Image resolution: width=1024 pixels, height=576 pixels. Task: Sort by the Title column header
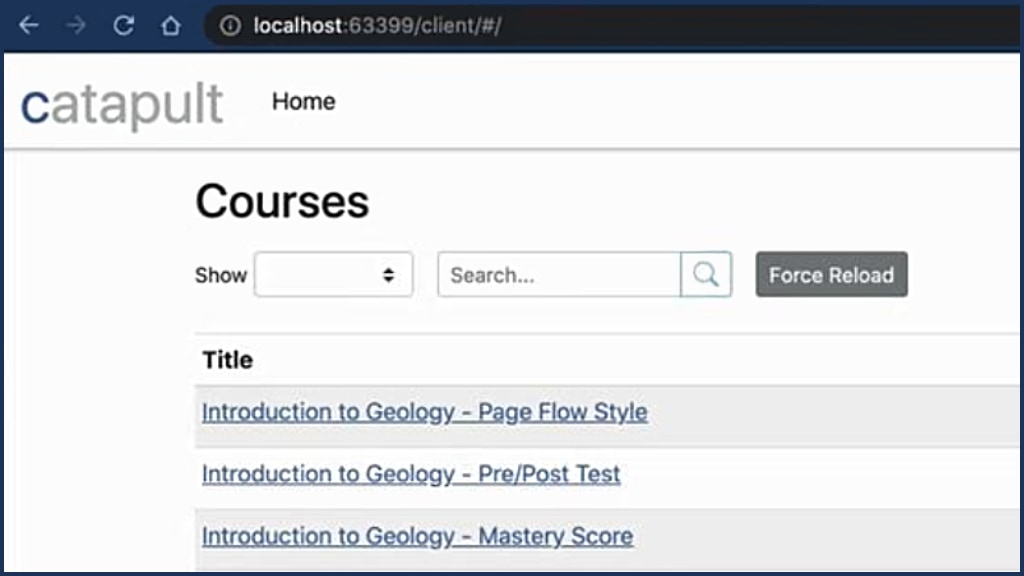coord(228,360)
